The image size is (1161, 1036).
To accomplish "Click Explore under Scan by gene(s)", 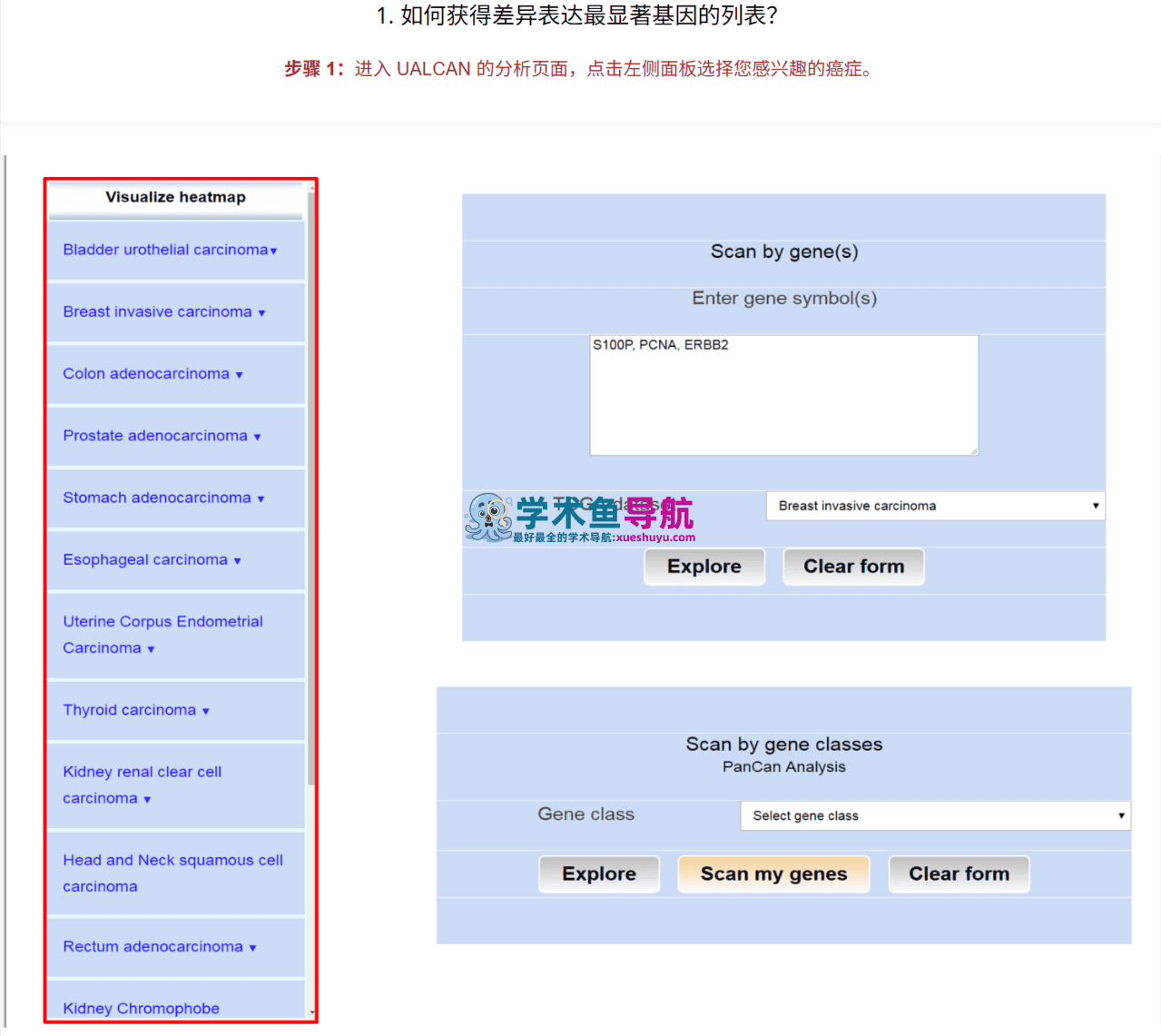I will click(x=704, y=567).
